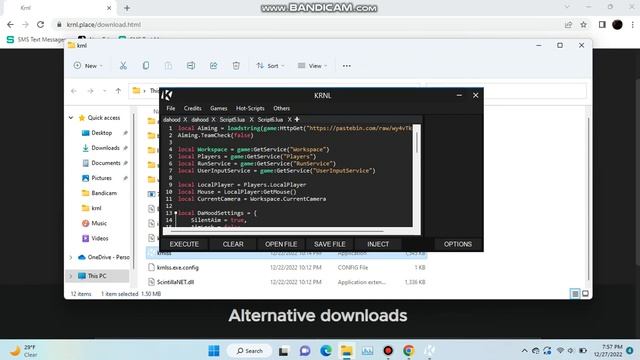Switch to the Script6.lua tab

coord(270,120)
